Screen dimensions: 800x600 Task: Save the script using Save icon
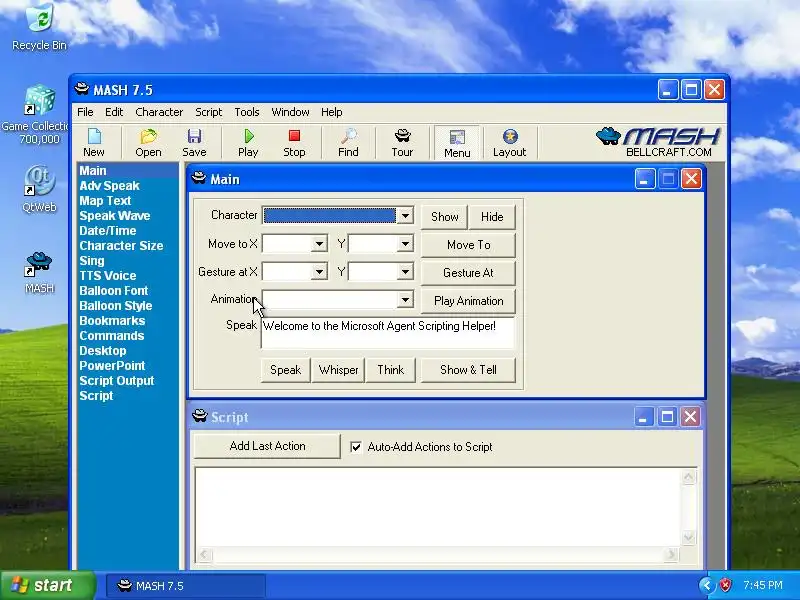(x=194, y=143)
